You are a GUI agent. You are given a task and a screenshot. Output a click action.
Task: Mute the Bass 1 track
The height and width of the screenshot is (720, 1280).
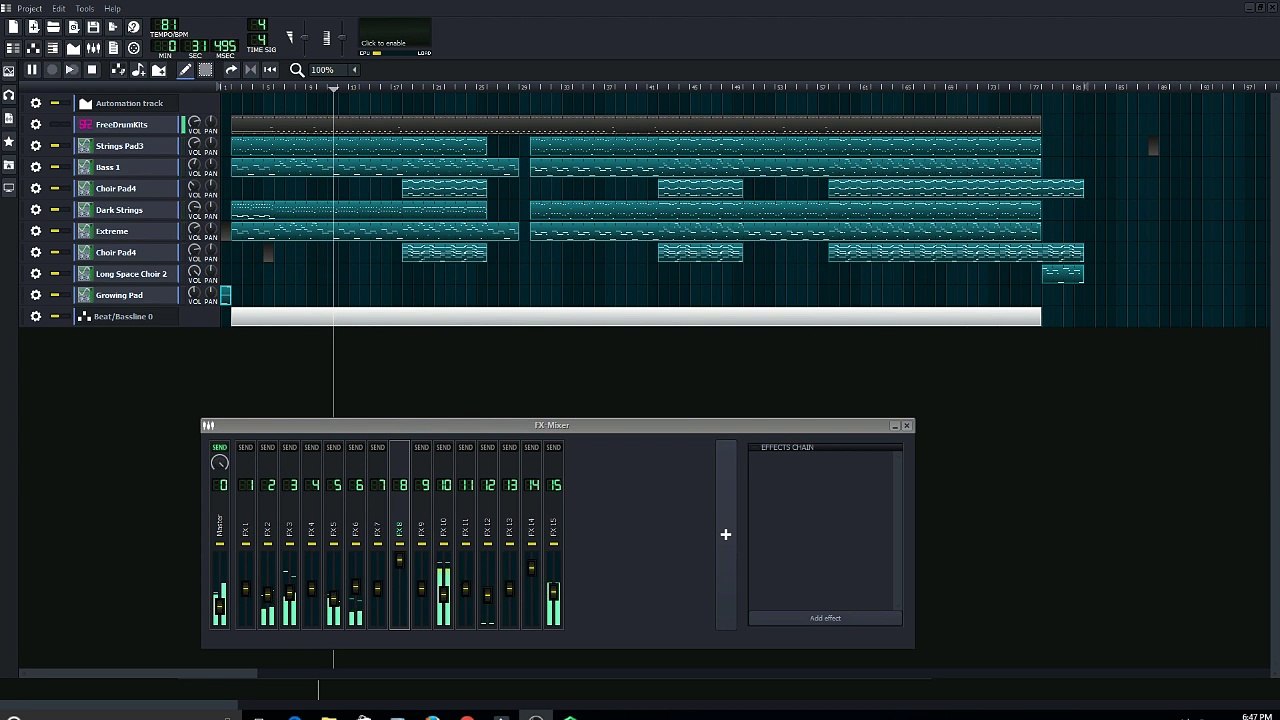tap(55, 167)
